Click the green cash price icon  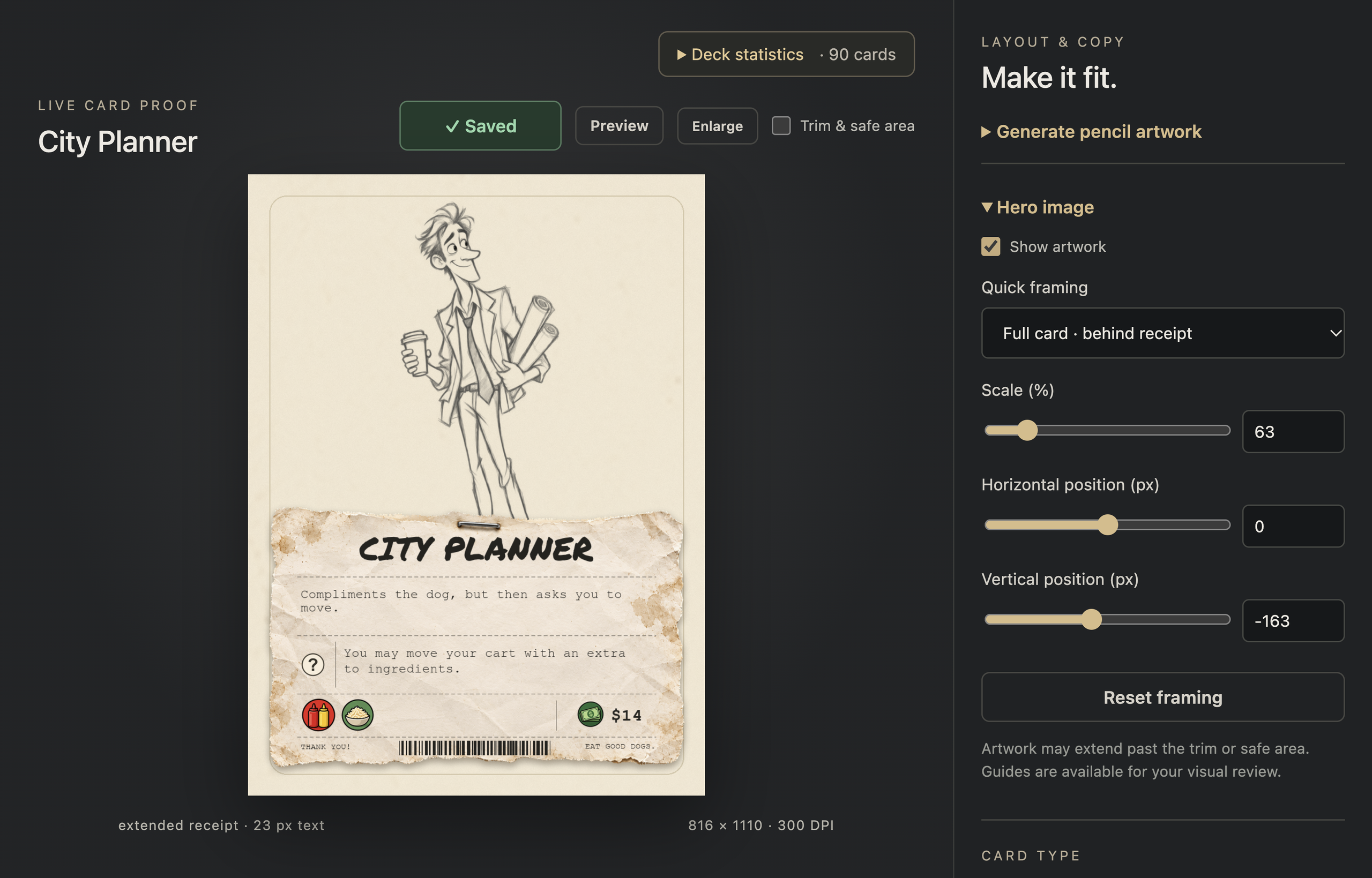coord(590,714)
